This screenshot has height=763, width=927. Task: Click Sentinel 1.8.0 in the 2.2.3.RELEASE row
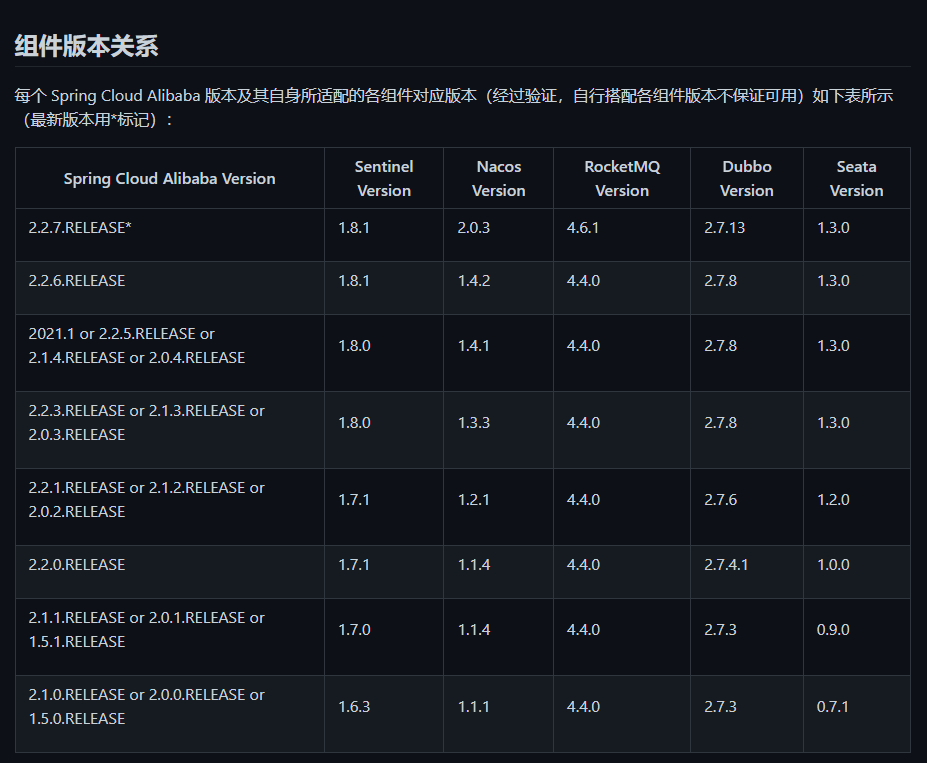tap(354, 423)
